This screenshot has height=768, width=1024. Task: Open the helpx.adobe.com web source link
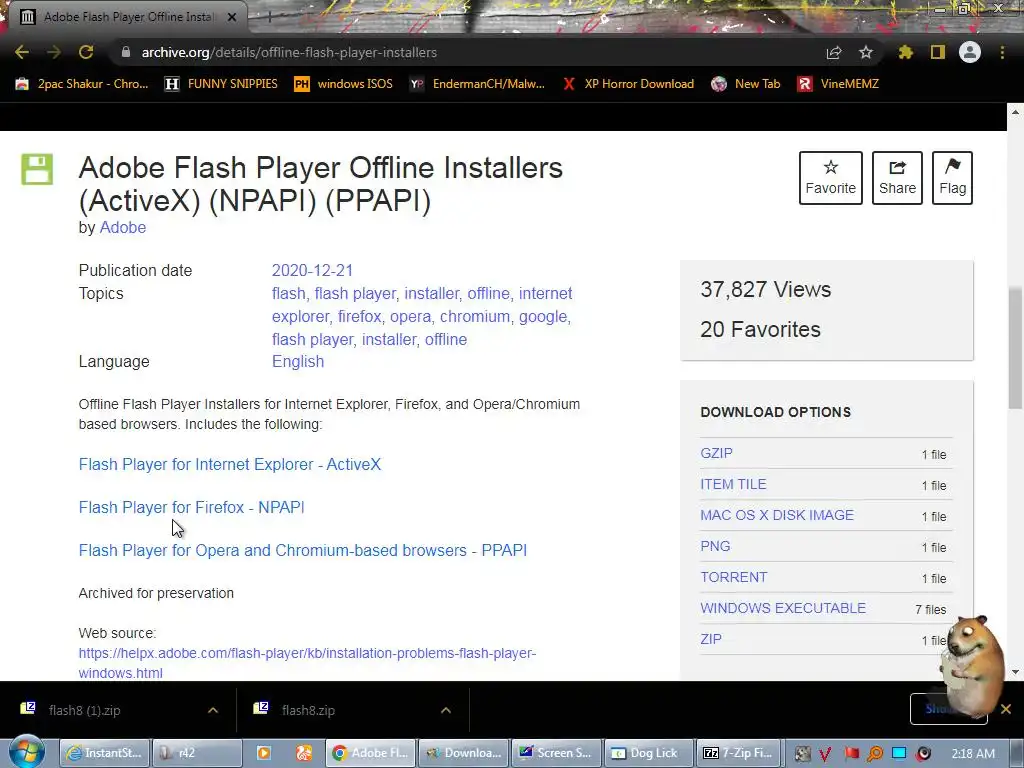pyautogui.click(x=307, y=663)
